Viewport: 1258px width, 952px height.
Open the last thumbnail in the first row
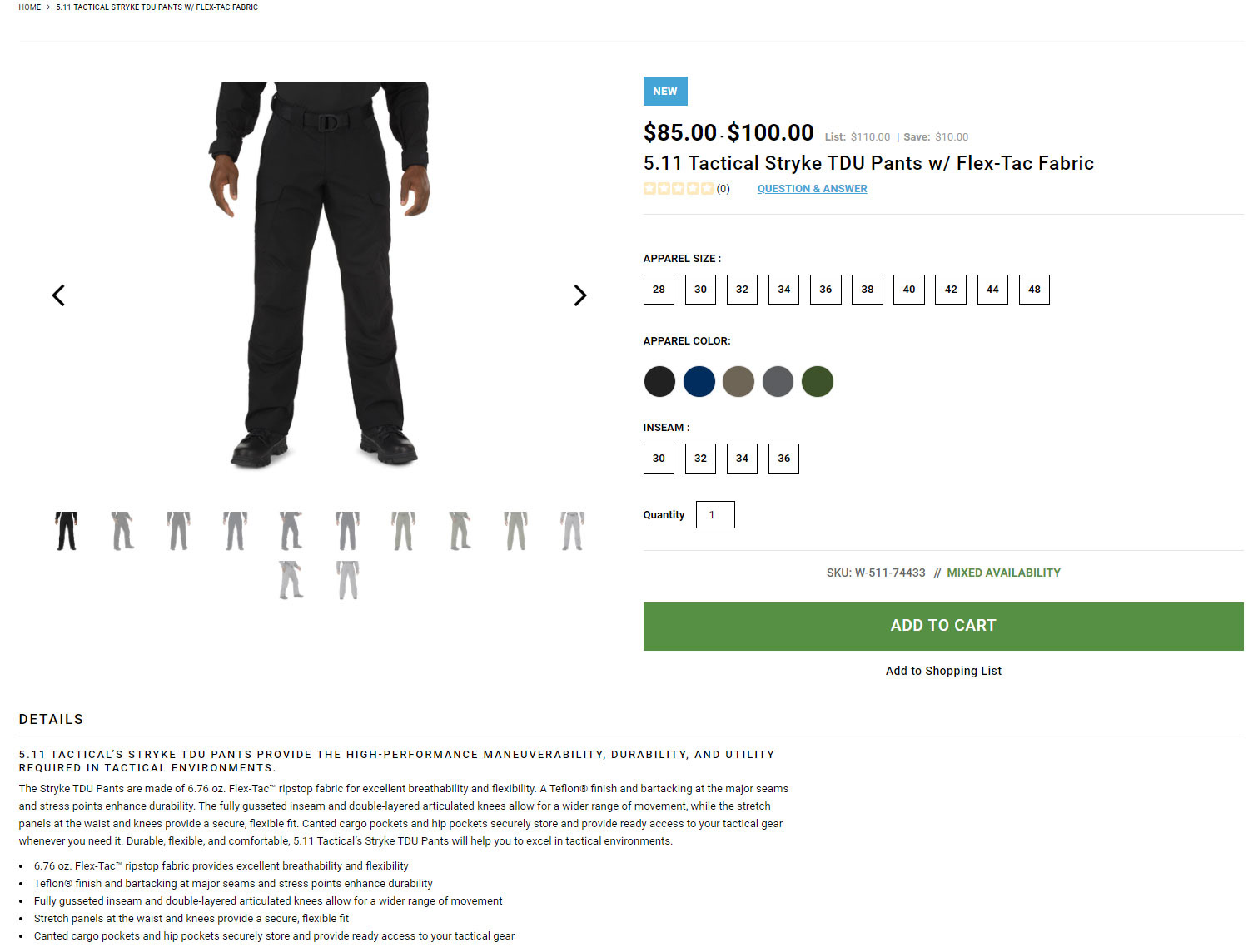572,531
